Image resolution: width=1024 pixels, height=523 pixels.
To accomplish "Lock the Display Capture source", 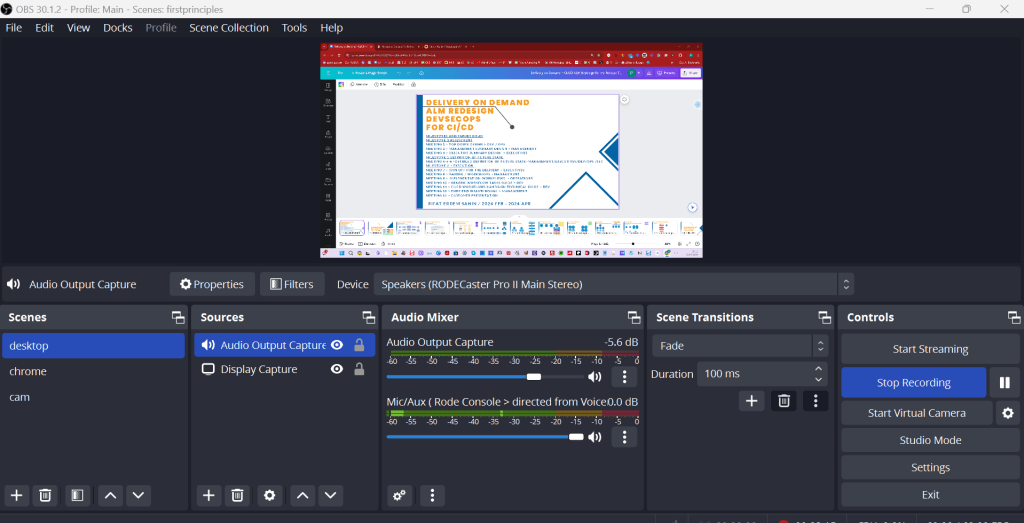I will 359,370.
